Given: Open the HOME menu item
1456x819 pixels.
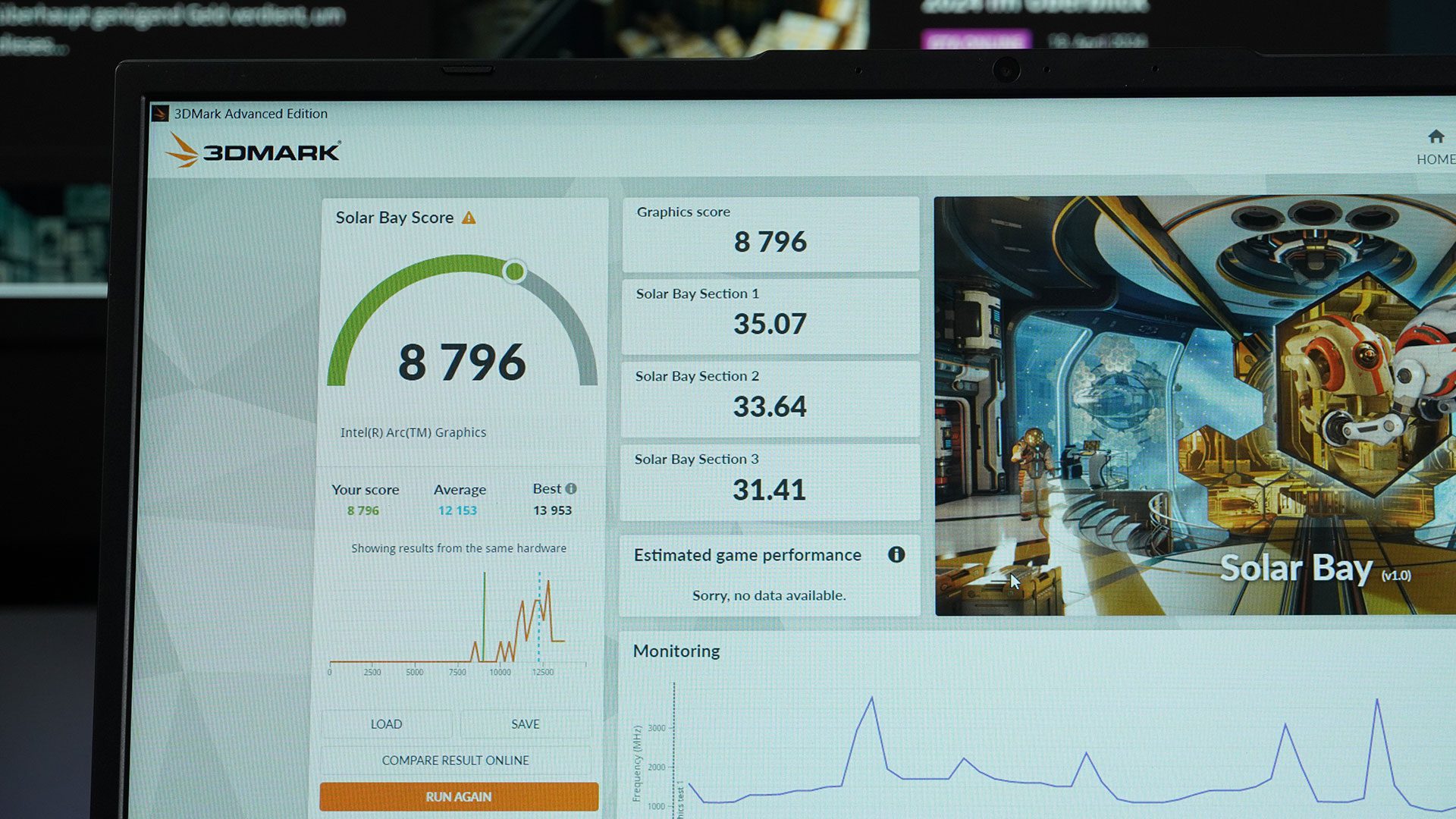Looking at the screenshot, I should click(1436, 159).
